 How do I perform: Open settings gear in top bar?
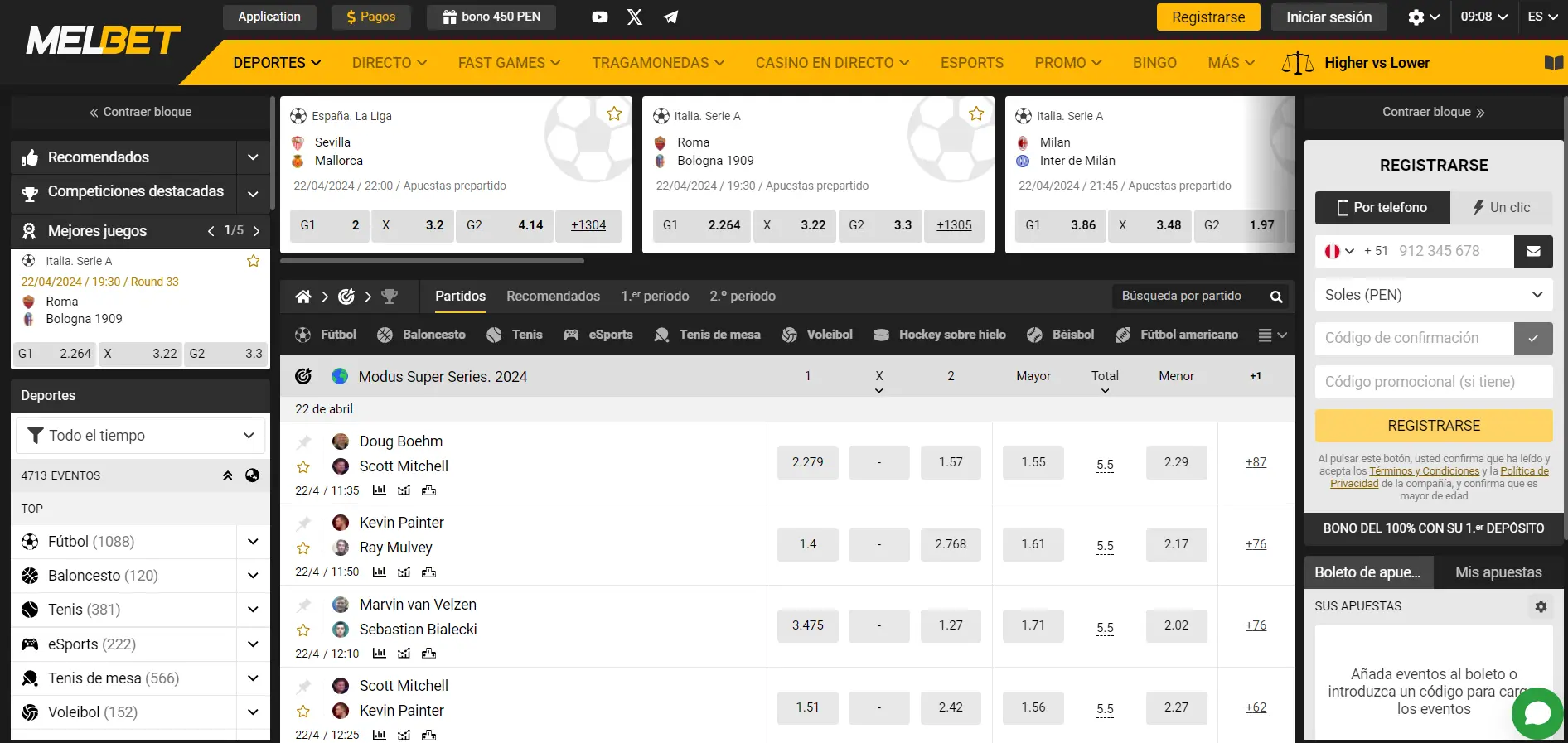coord(1416,17)
